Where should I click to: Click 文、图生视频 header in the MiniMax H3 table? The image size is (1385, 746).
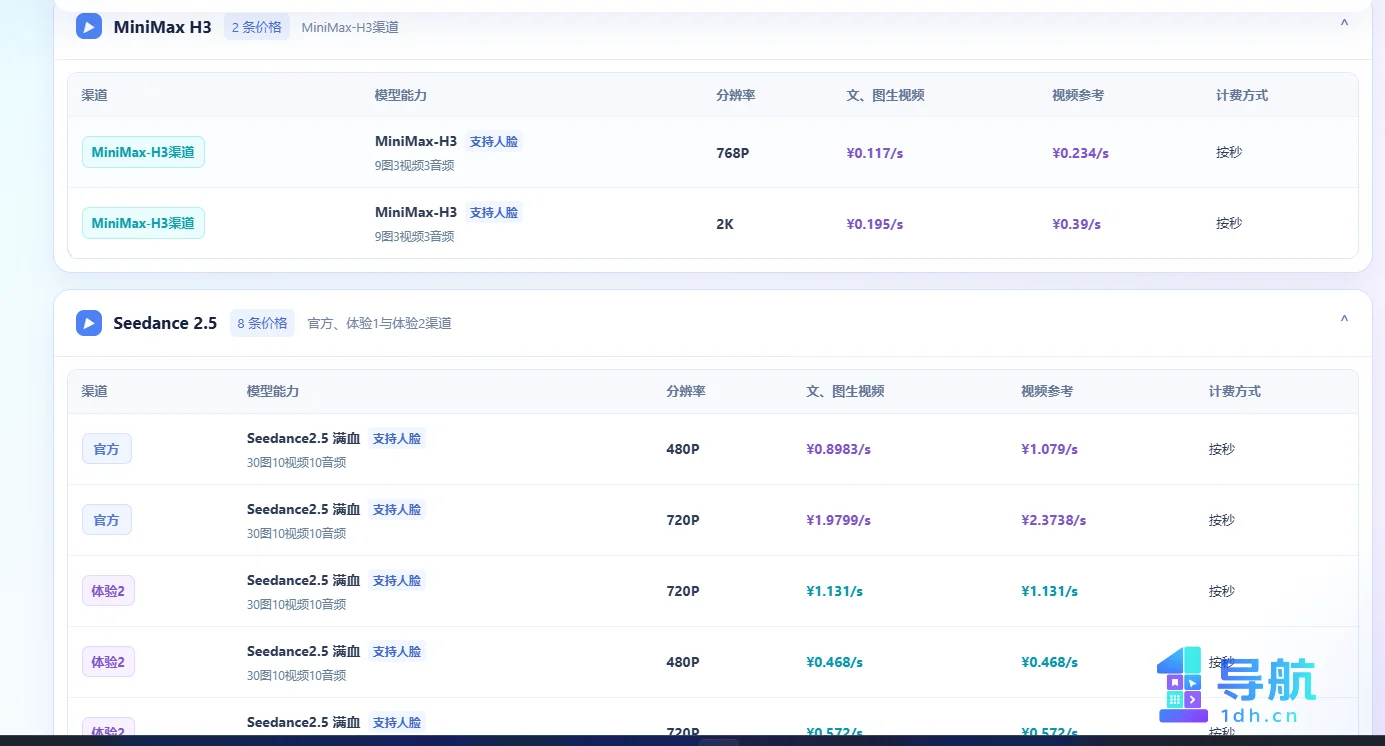coord(886,95)
